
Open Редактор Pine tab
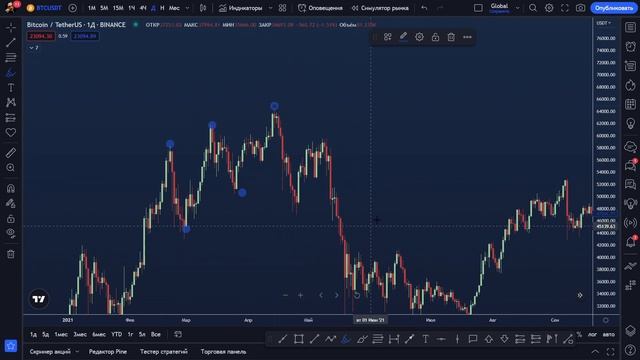pos(108,351)
